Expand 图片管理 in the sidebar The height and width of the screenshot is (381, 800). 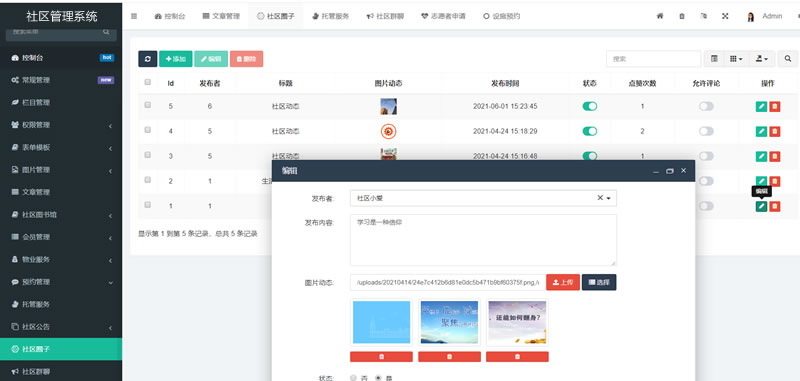(x=61, y=170)
